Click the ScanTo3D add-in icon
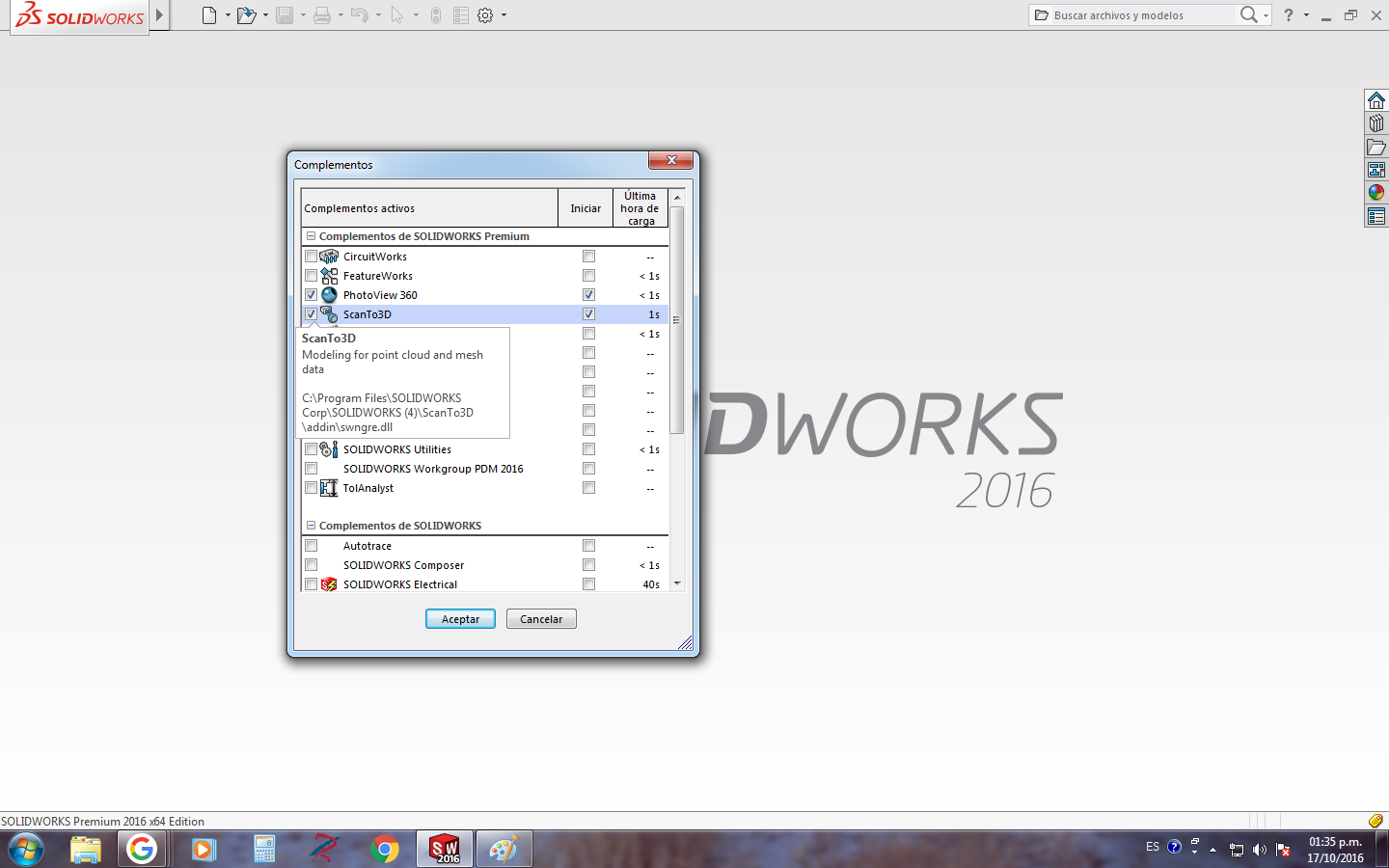 [329, 314]
